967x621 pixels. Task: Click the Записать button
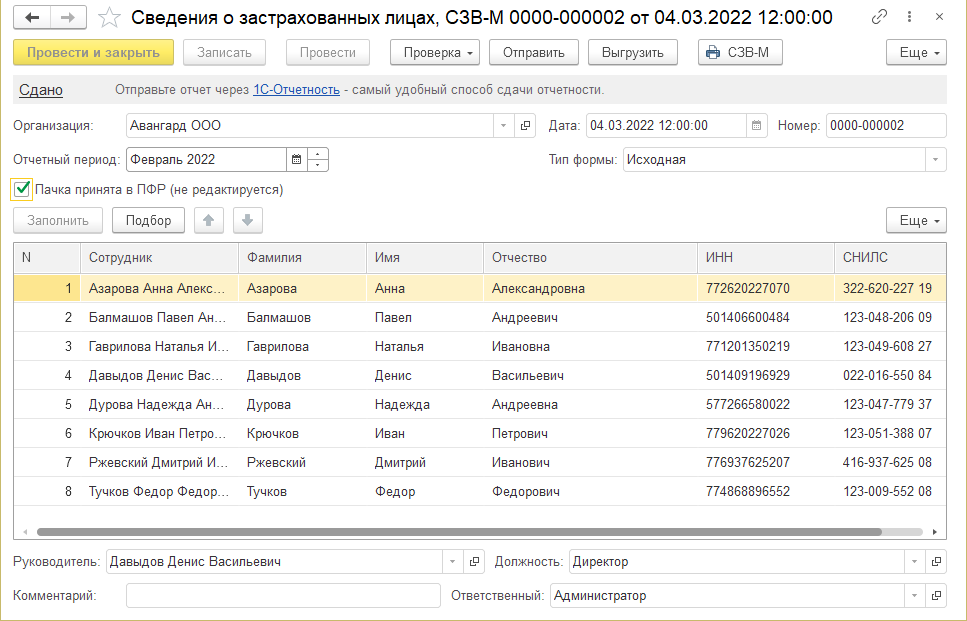224,52
